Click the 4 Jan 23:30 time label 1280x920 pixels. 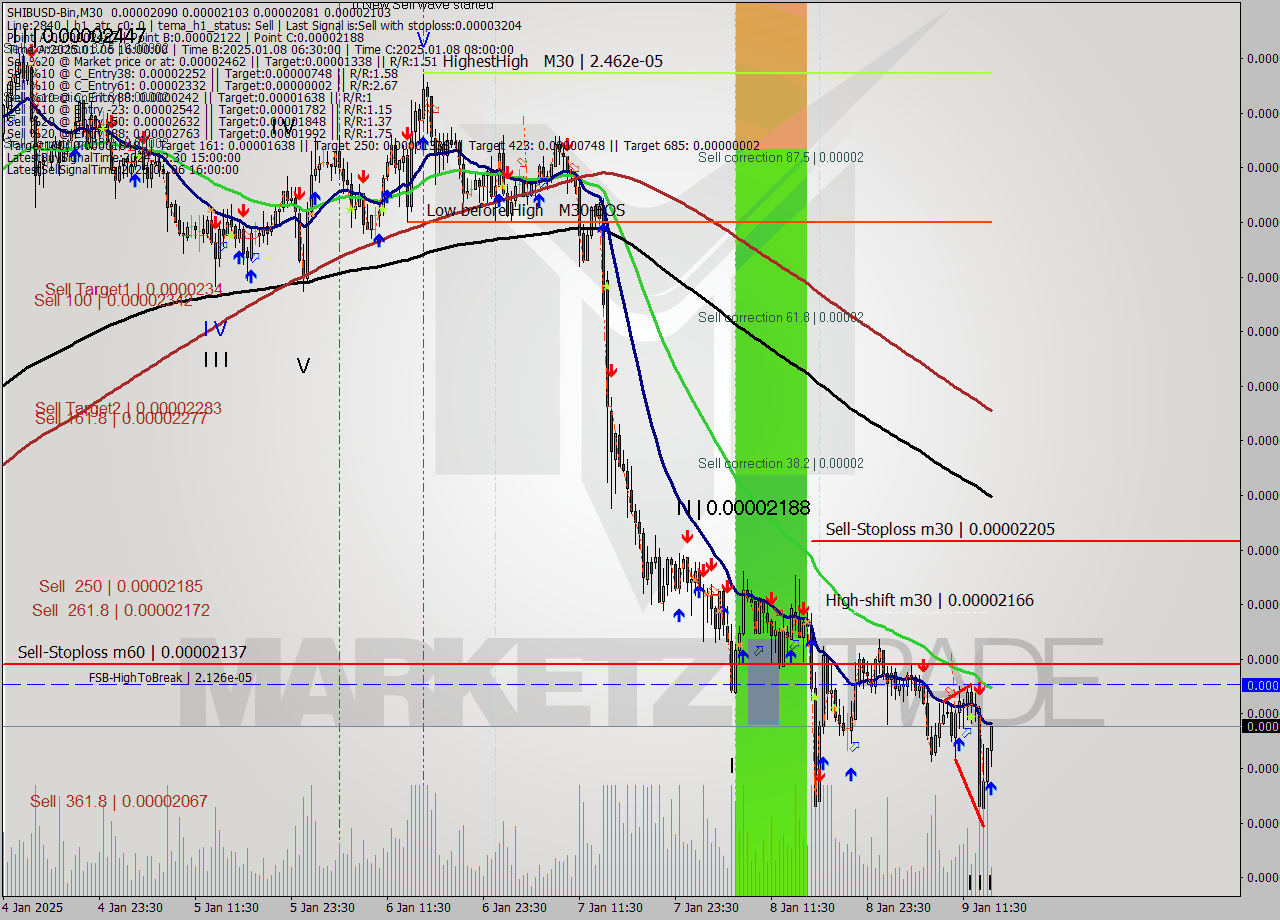point(131,908)
